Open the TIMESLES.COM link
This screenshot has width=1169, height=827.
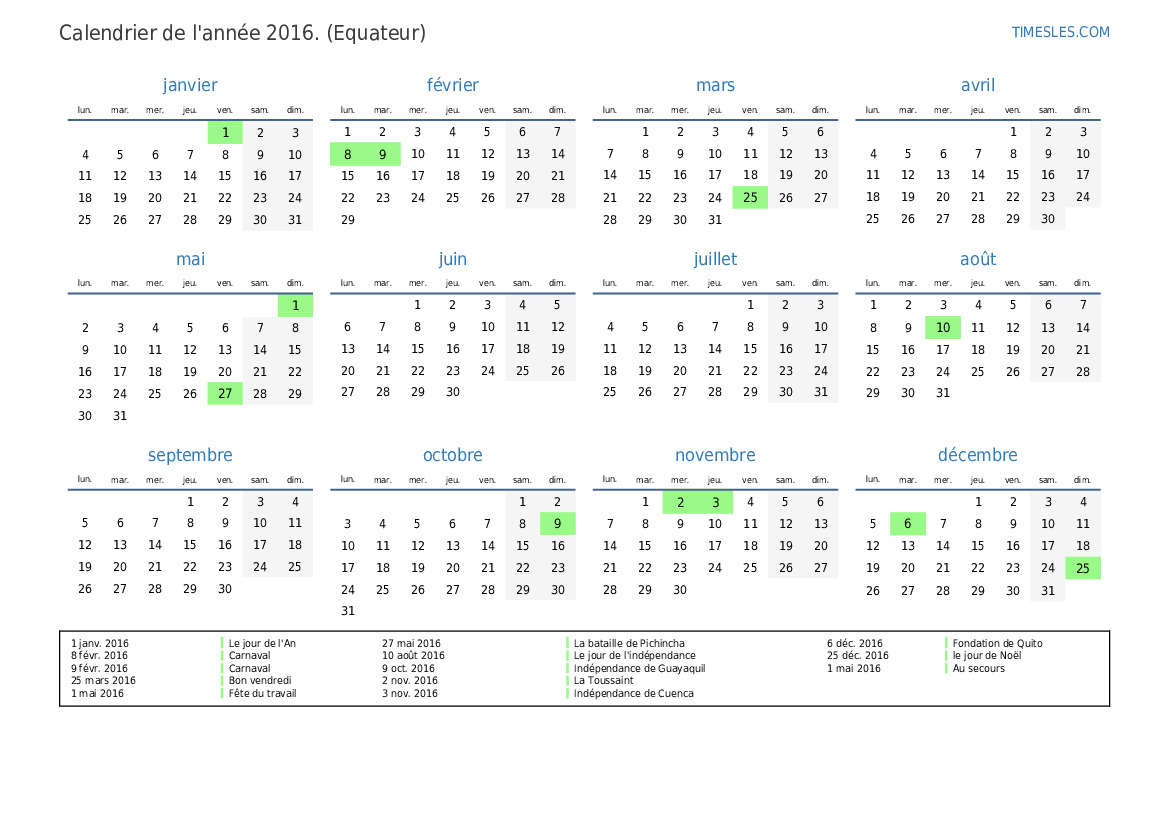pyautogui.click(x=1060, y=32)
